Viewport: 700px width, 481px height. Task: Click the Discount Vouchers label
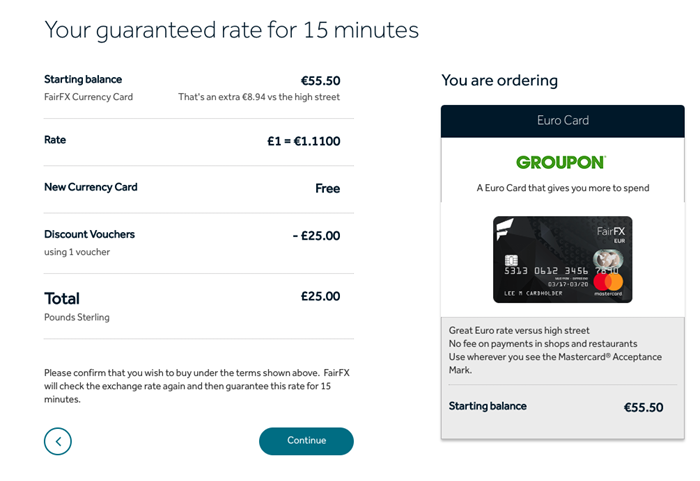(89, 234)
